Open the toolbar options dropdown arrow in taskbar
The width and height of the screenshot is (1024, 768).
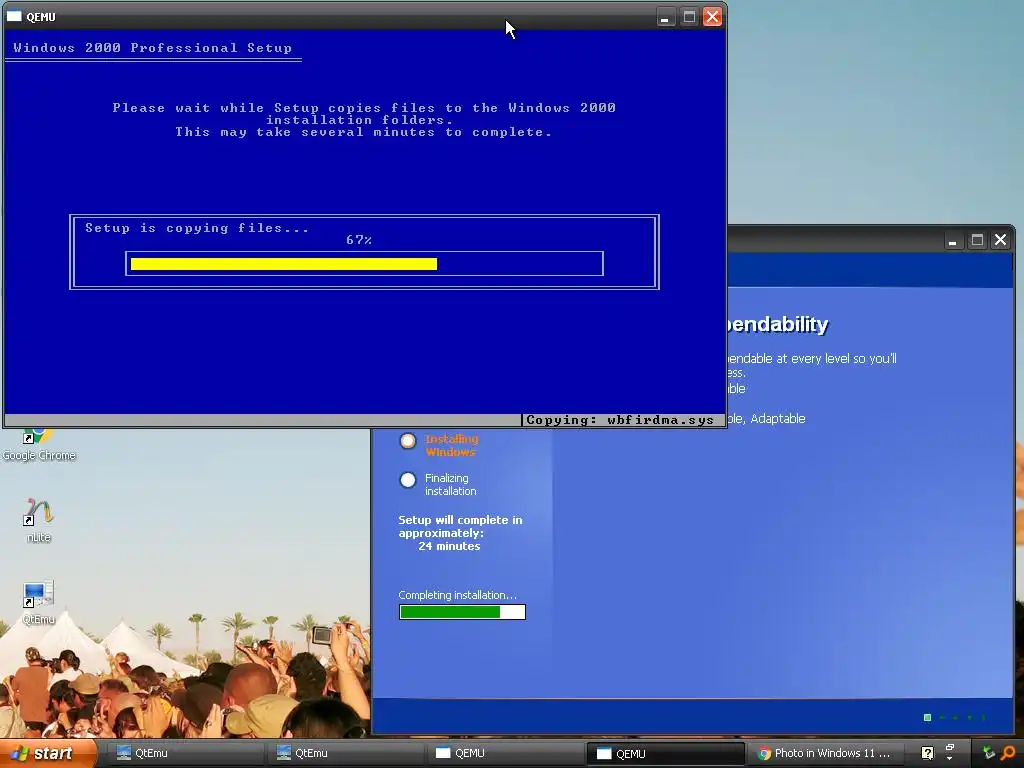pos(950,759)
